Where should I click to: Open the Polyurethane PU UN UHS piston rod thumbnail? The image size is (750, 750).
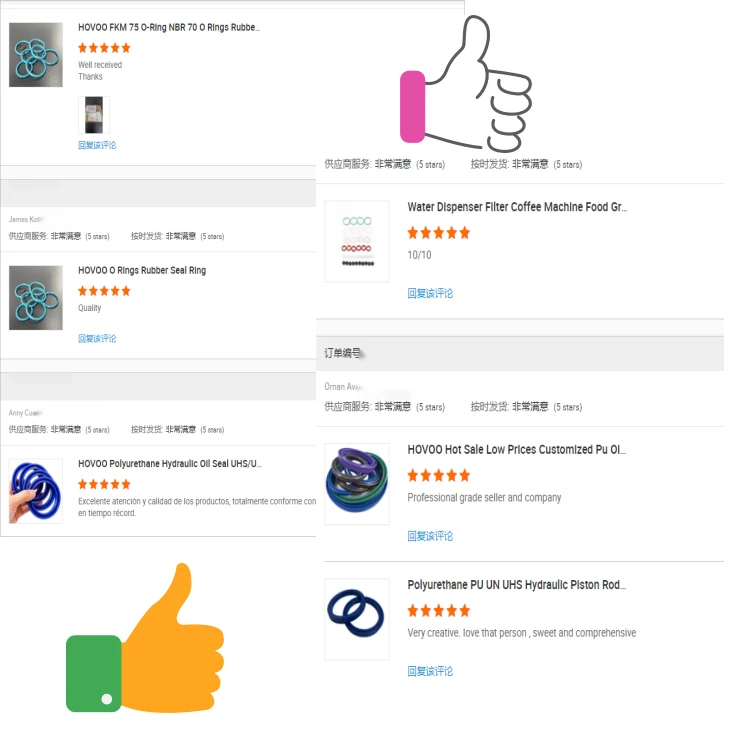357,617
